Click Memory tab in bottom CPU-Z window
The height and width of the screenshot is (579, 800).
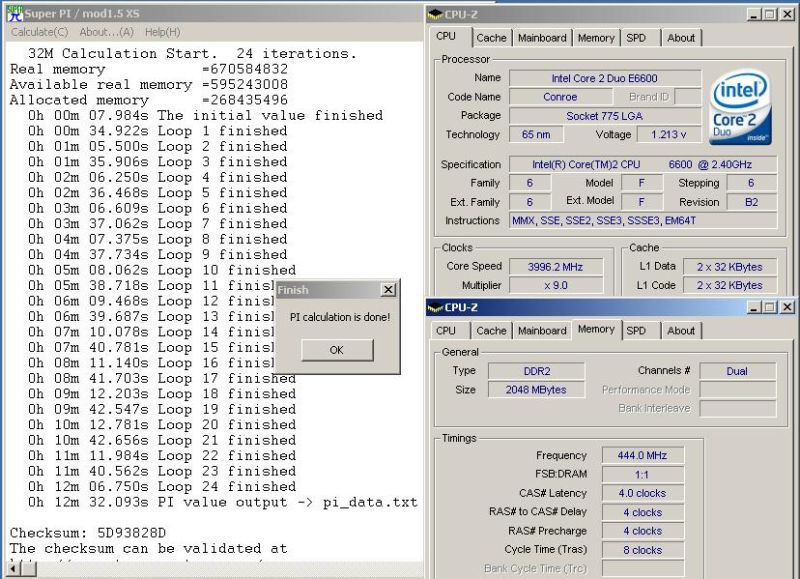click(596, 329)
